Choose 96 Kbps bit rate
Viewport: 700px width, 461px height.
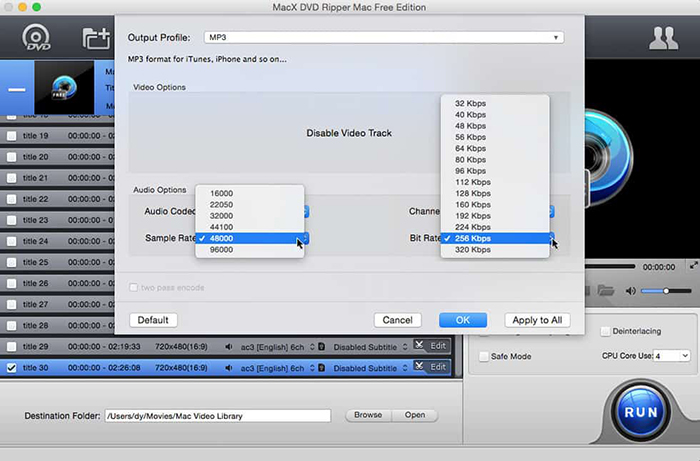pos(495,171)
